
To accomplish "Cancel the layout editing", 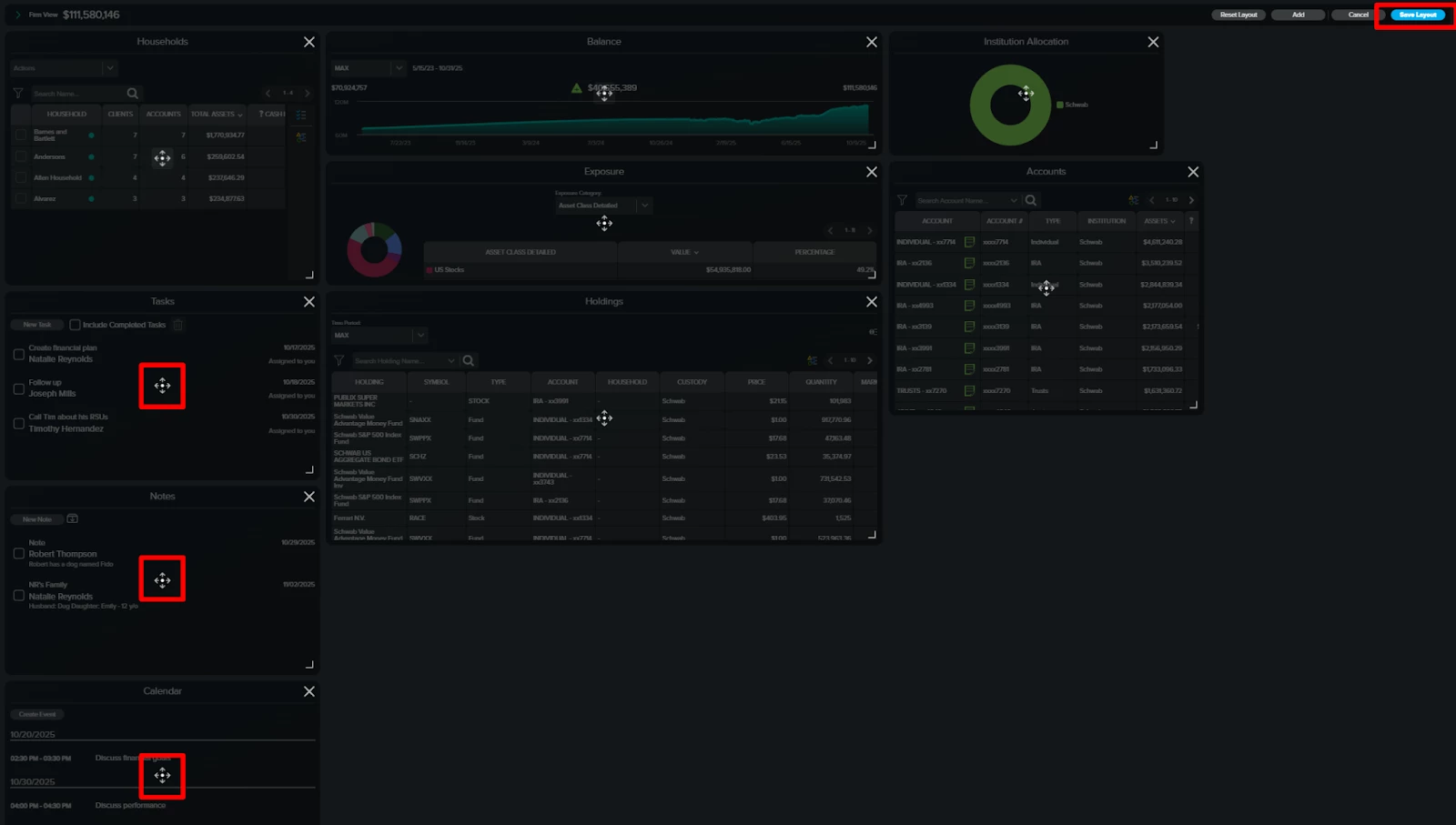I will (x=1358, y=15).
